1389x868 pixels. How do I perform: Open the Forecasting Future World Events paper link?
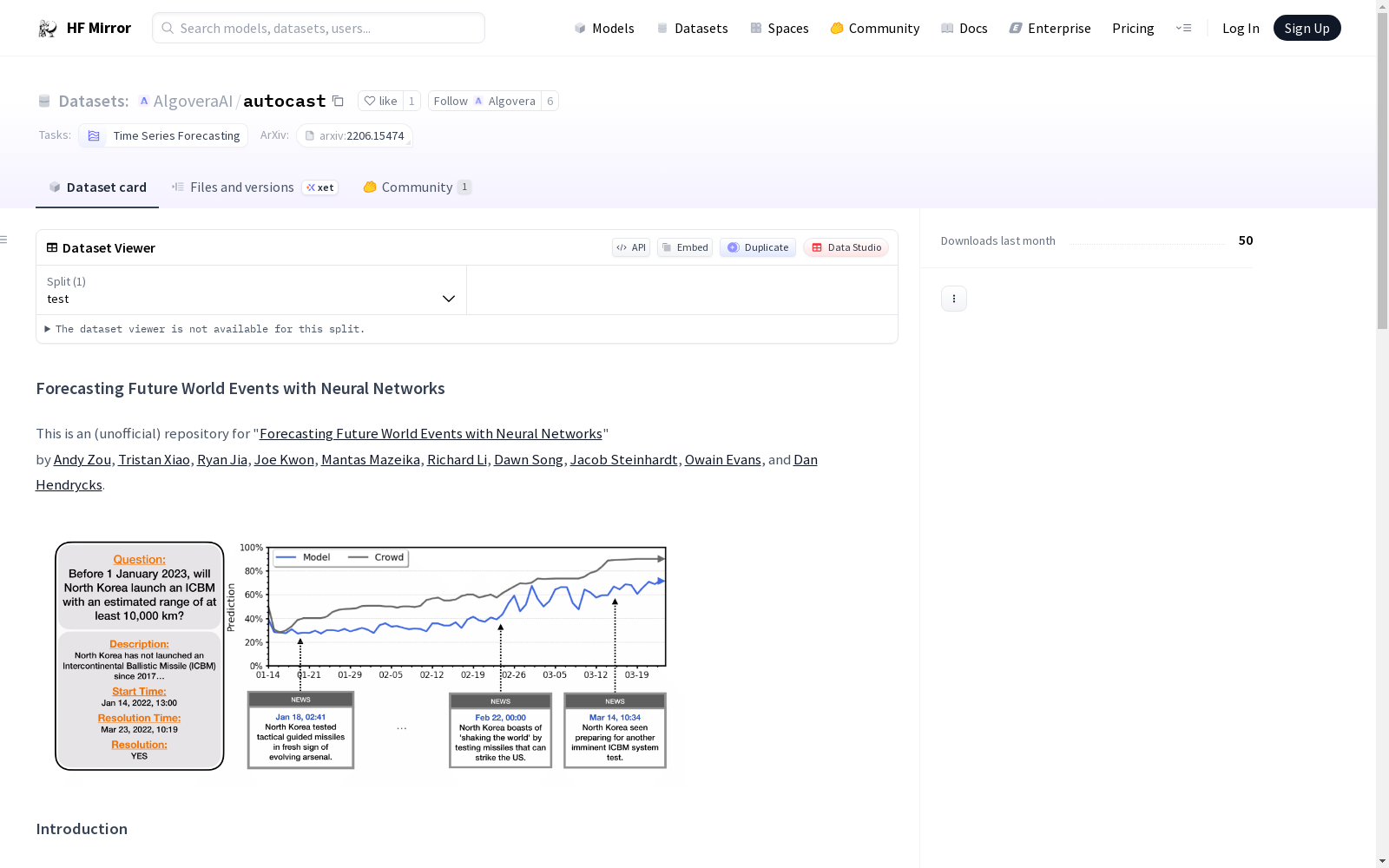pos(431,434)
